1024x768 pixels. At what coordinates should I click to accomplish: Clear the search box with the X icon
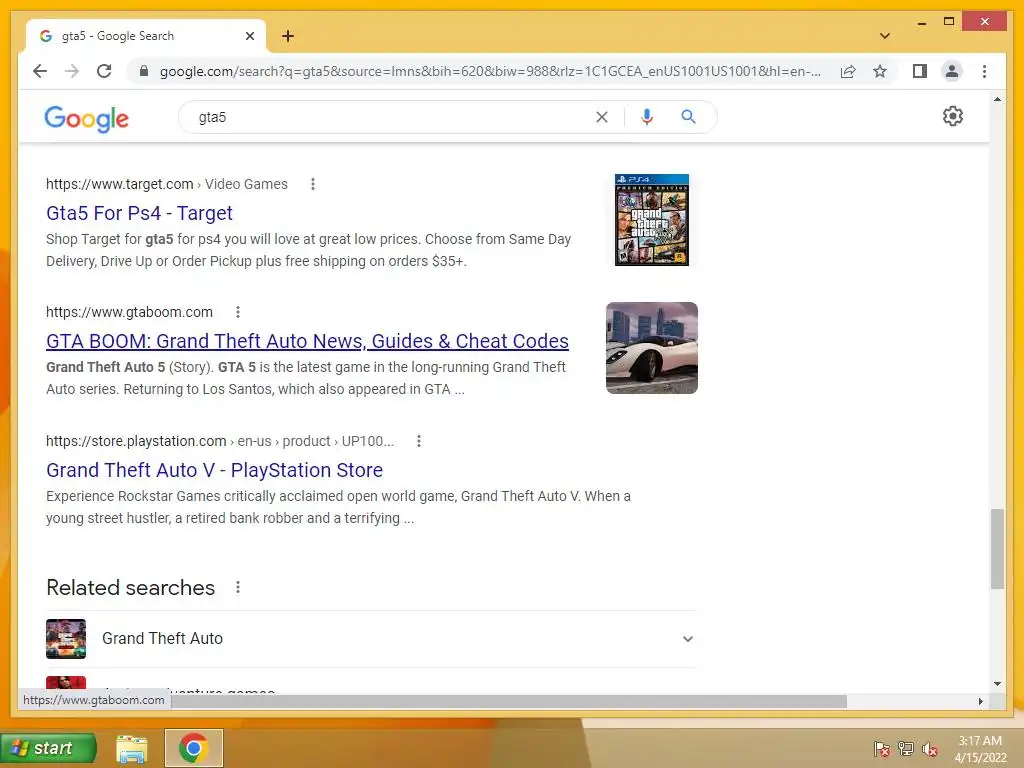pyautogui.click(x=601, y=117)
